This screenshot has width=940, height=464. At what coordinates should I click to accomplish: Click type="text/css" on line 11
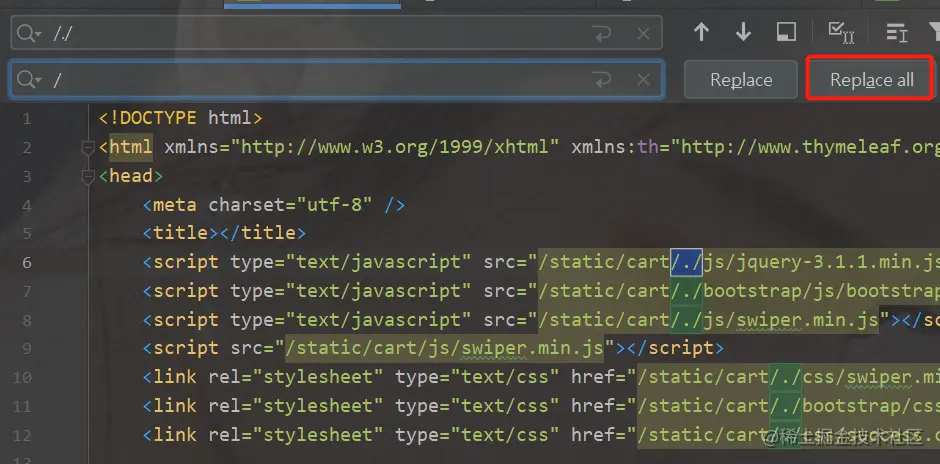[477, 406]
